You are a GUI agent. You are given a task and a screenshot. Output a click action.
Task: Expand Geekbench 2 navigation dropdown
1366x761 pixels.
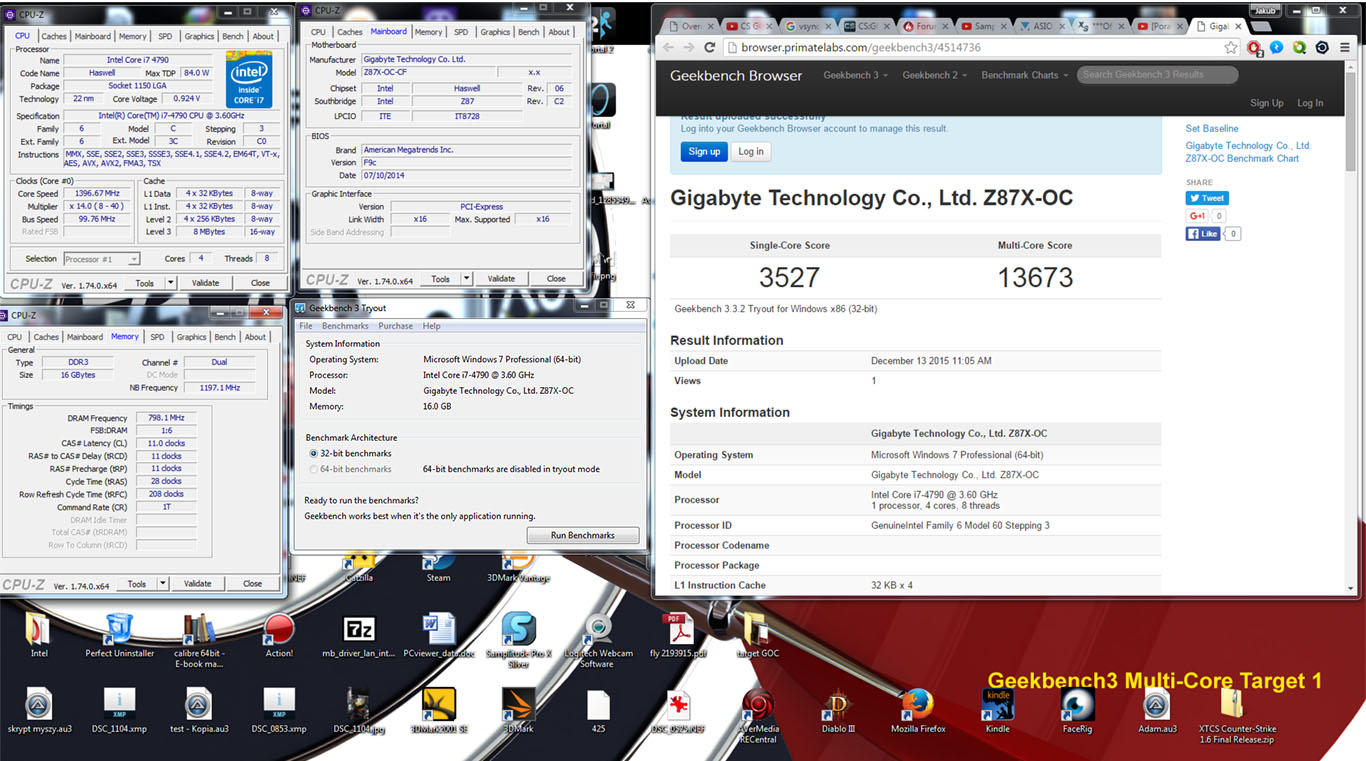click(x=934, y=75)
